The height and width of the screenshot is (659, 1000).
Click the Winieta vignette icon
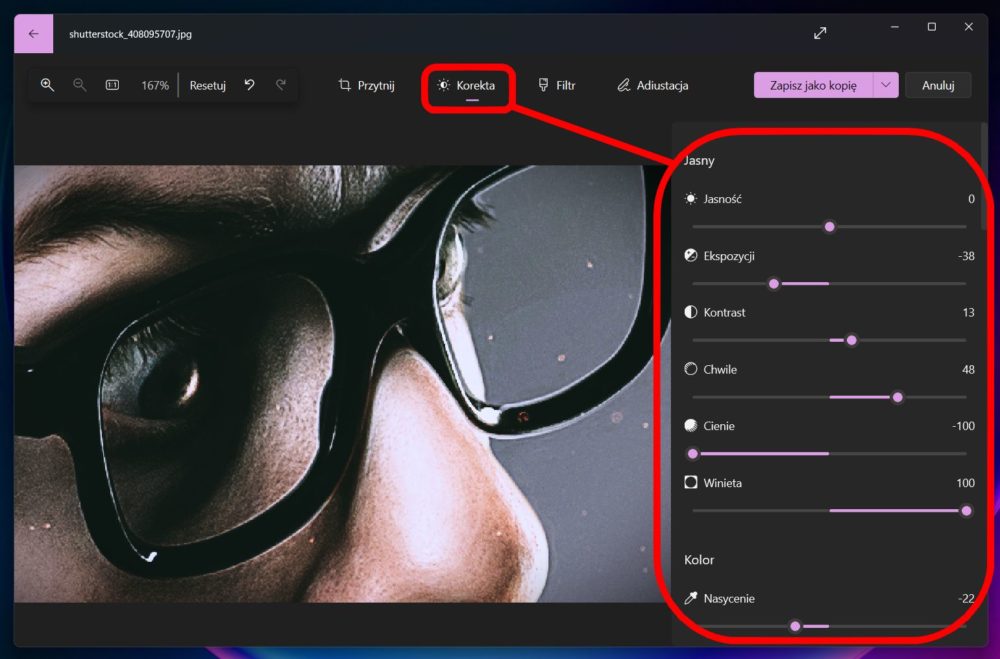pos(691,482)
